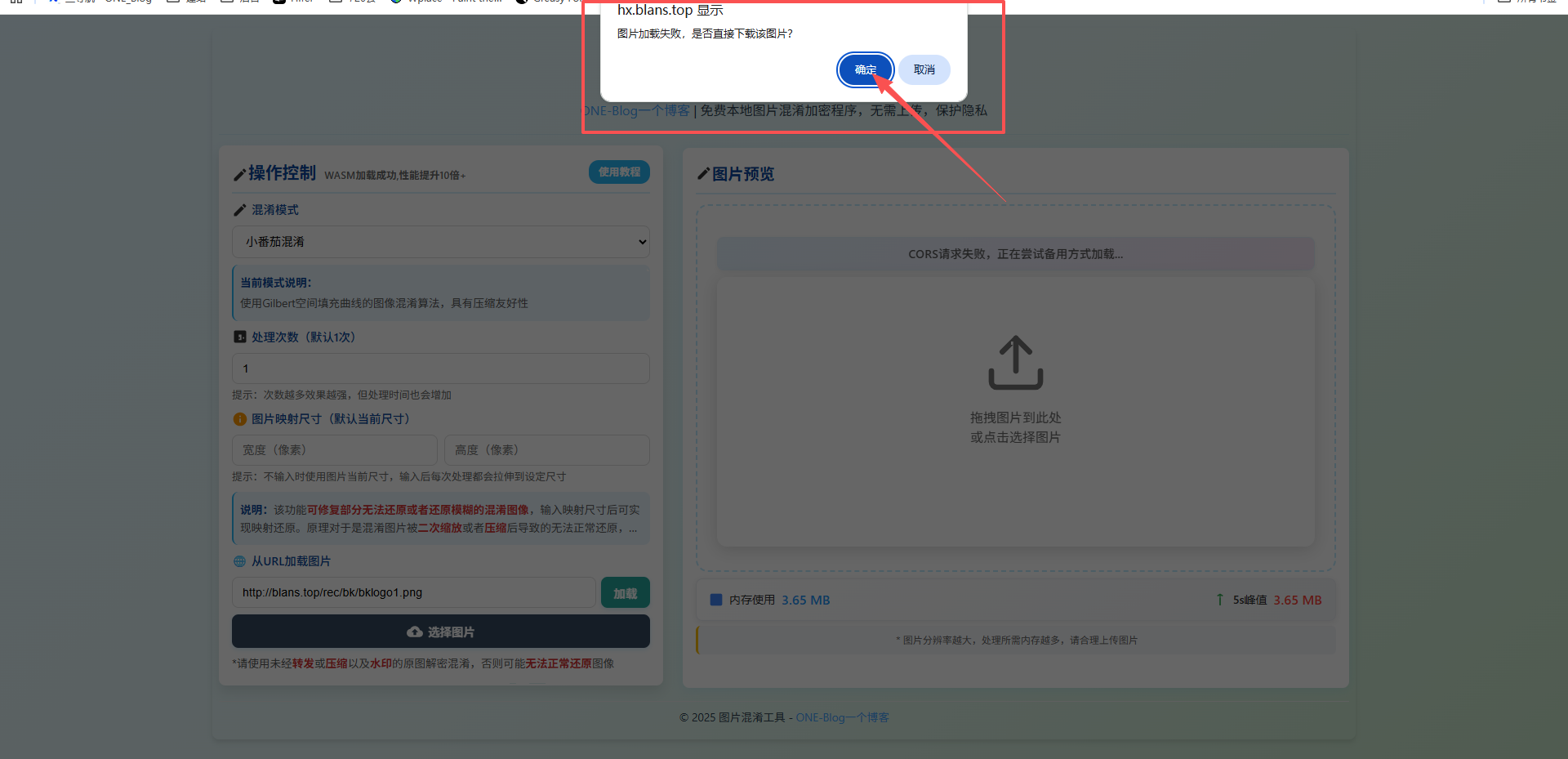The height and width of the screenshot is (759, 1568).
Task: Click the pencil icon next to 混淆模式
Action: 239,210
